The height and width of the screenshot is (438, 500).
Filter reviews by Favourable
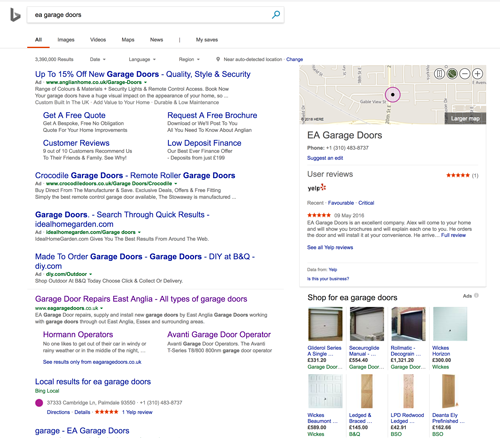pos(341,203)
